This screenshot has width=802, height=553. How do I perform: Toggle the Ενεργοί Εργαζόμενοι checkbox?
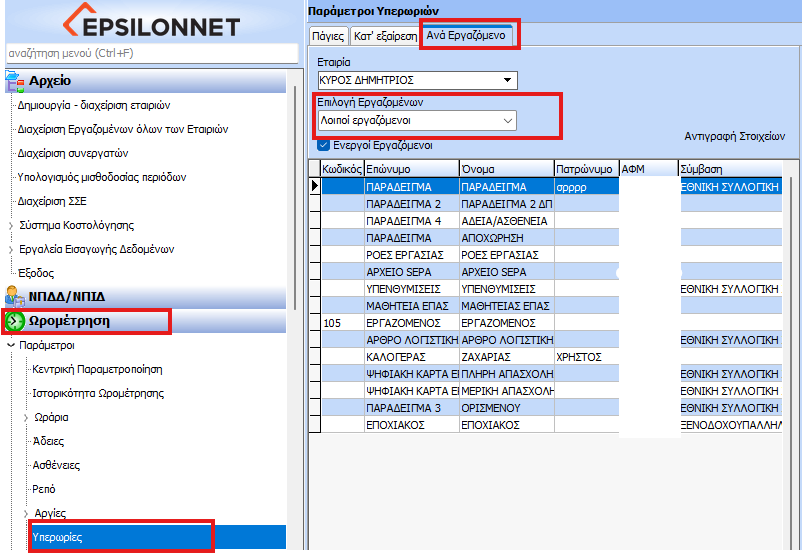(x=323, y=145)
